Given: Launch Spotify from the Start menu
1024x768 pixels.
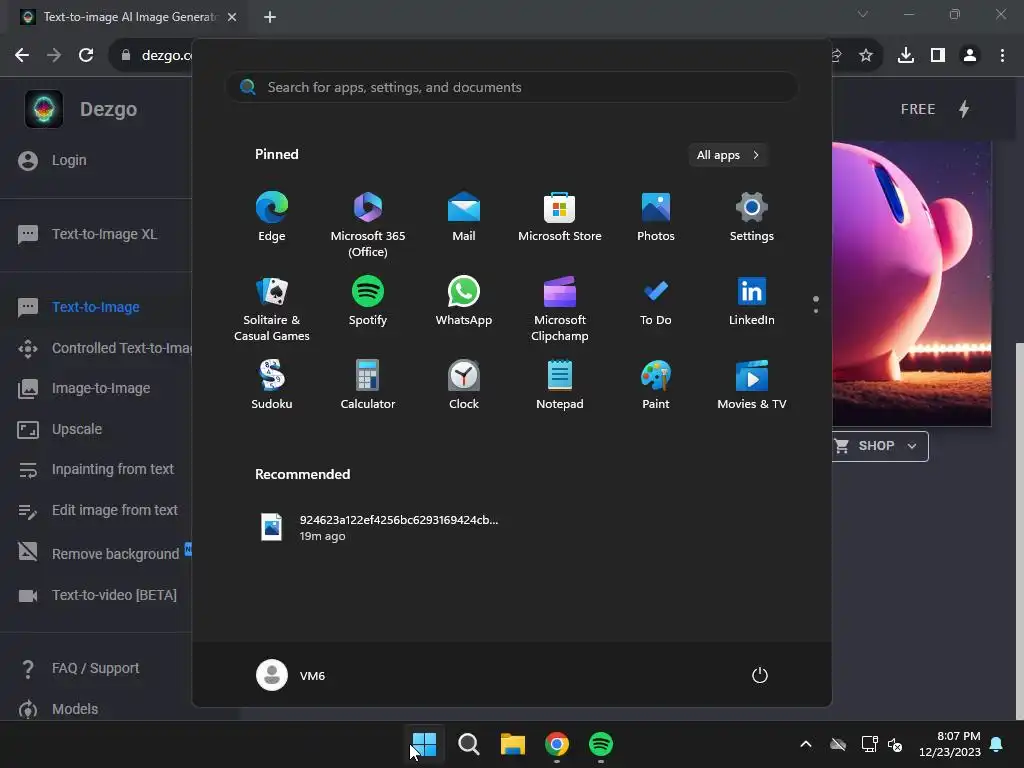Looking at the screenshot, I should point(368,301).
